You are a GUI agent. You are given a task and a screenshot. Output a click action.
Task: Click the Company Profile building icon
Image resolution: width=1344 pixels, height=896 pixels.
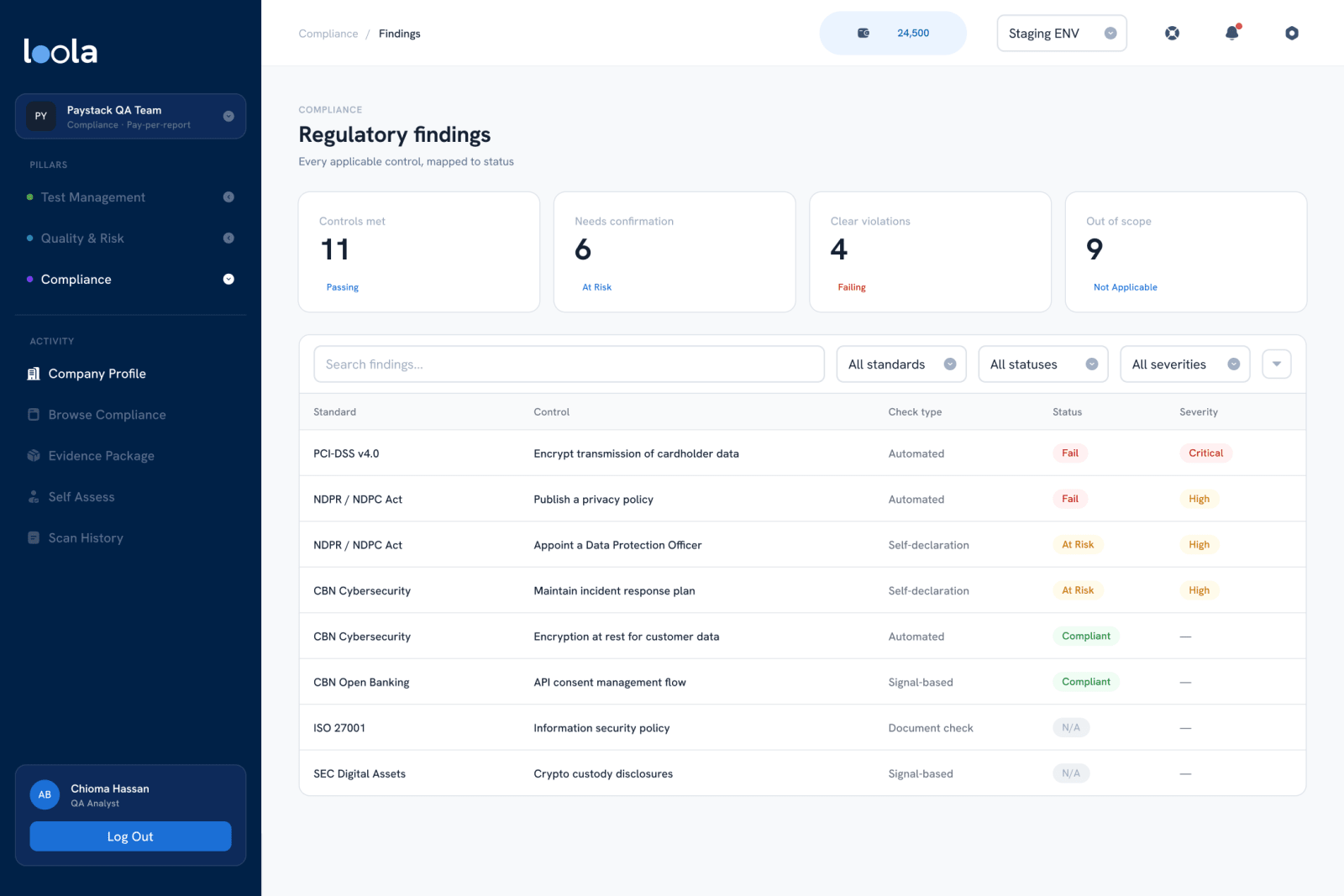(34, 374)
